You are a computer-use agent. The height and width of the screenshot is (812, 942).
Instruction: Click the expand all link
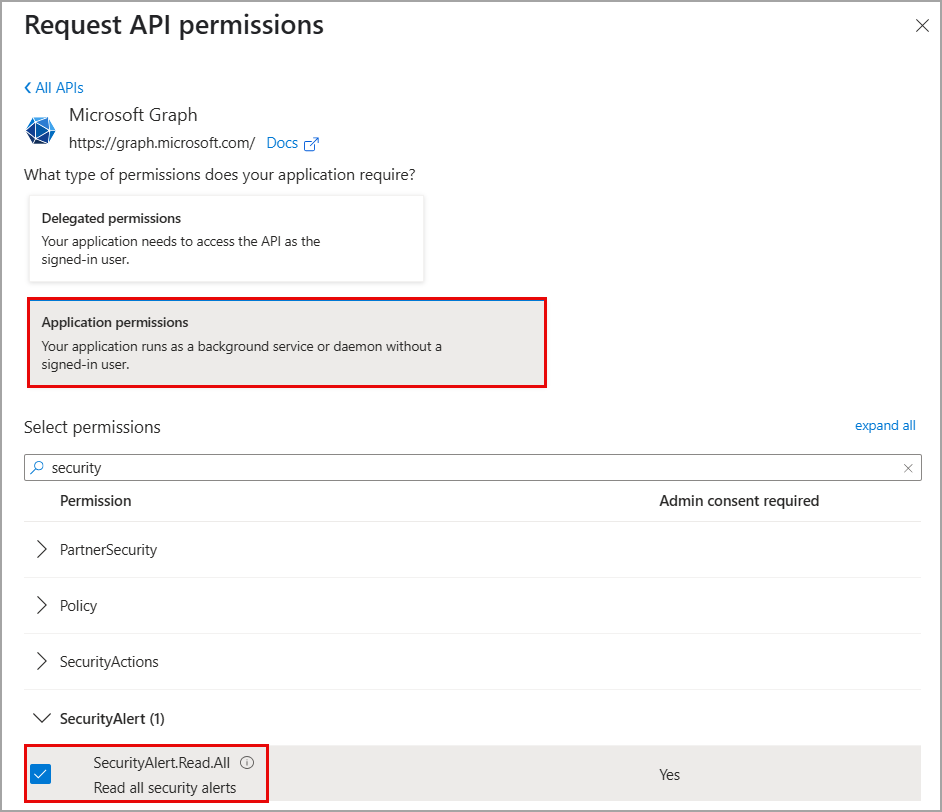pos(885,425)
